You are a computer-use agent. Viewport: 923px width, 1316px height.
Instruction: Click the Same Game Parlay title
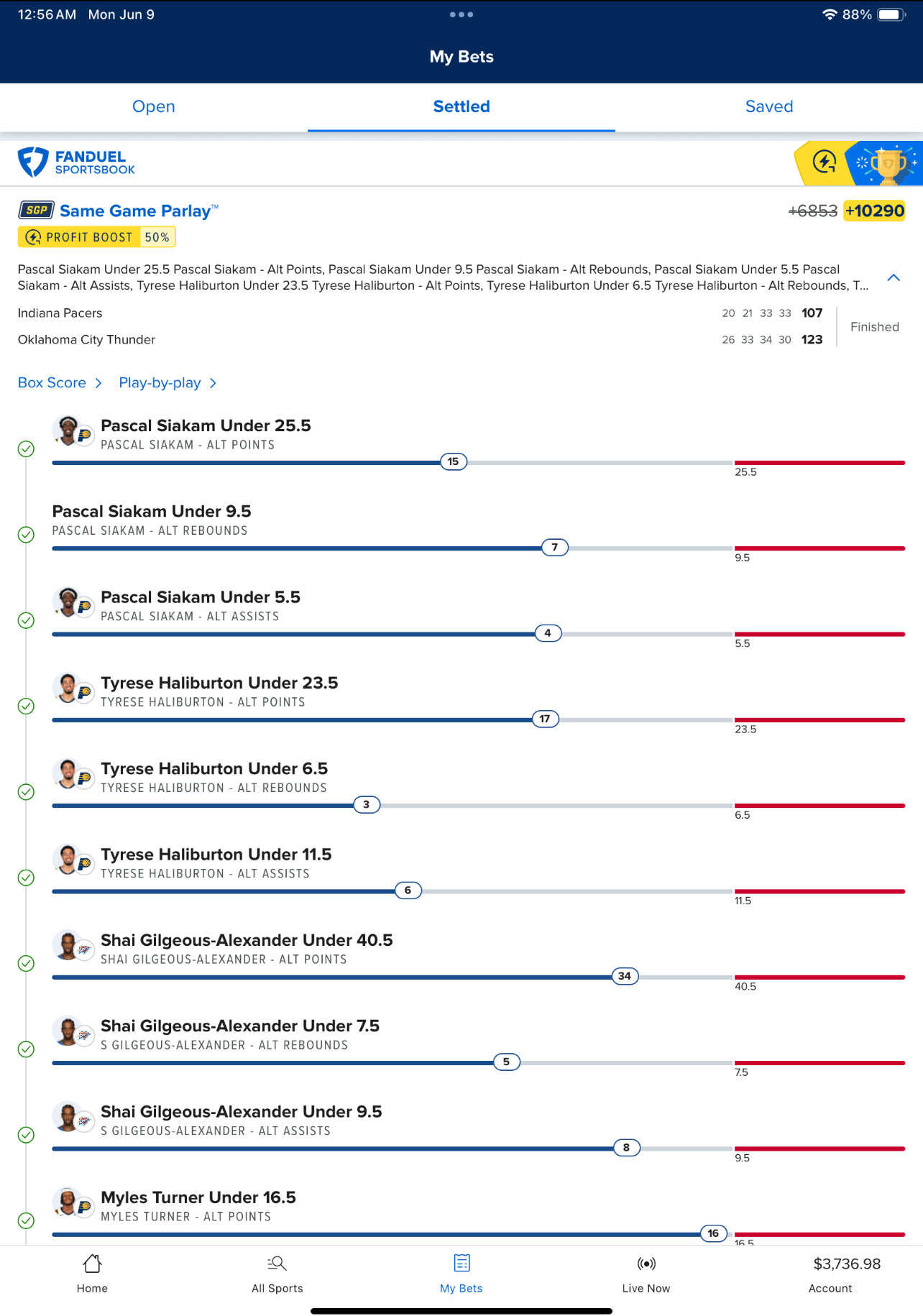coord(135,211)
